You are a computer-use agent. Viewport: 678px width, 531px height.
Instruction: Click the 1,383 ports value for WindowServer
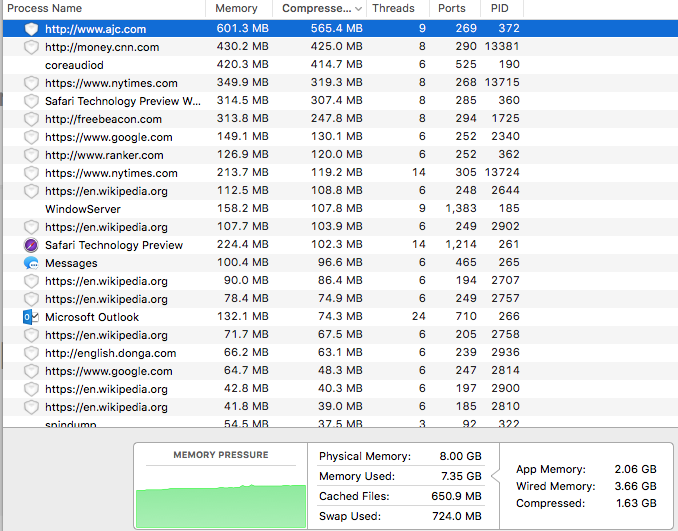tap(461, 208)
